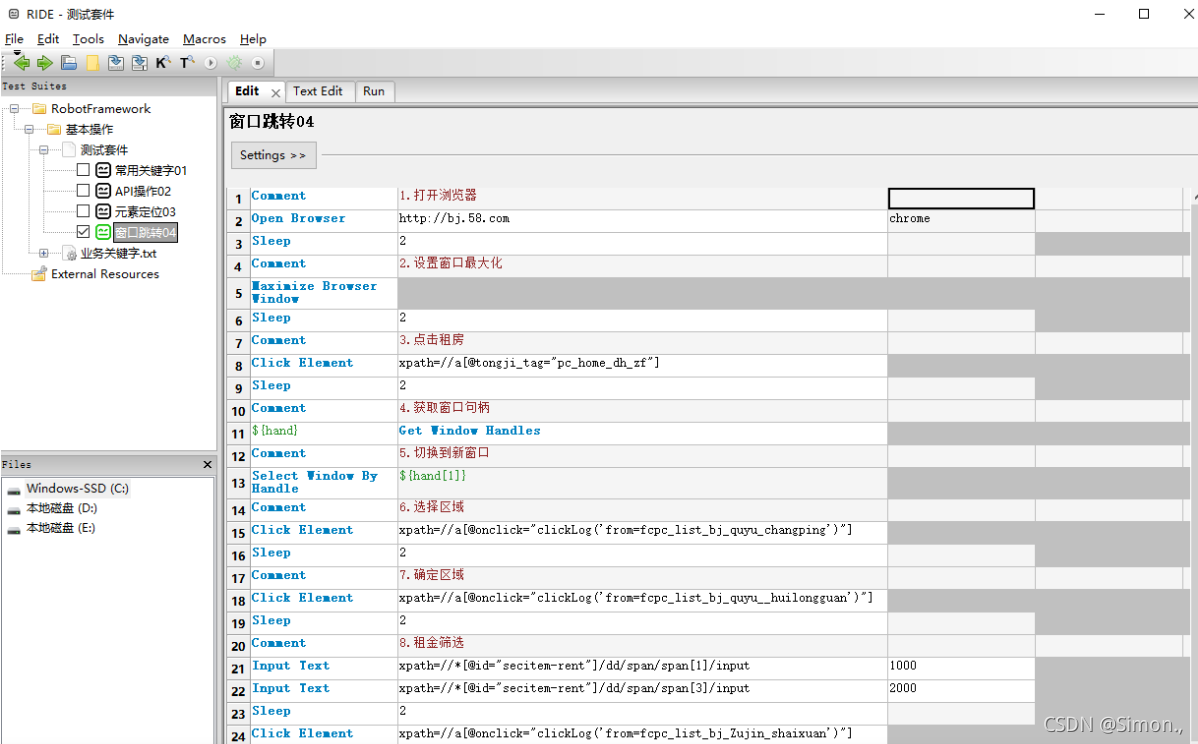This screenshot has height=744, width=1198.
Task: Click the '1000' value cell in row 21
Action: click(x=961, y=668)
